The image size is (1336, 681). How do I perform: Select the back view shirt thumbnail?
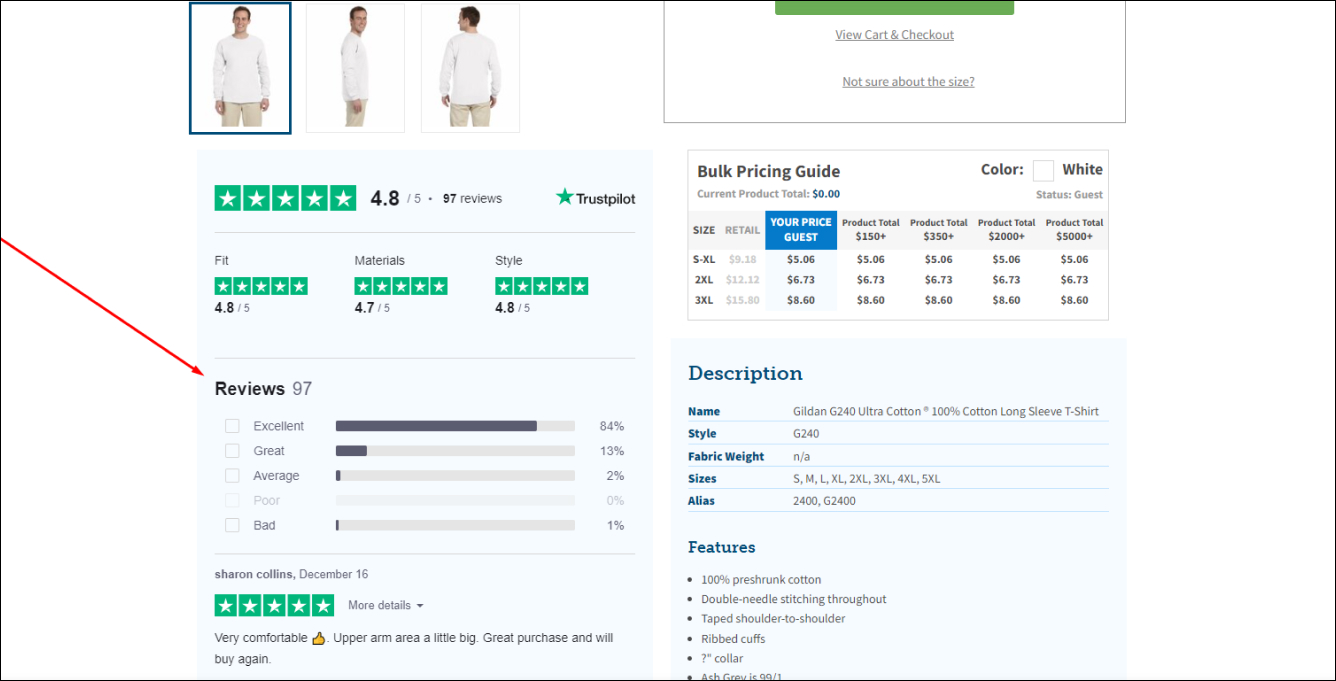click(x=470, y=68)
